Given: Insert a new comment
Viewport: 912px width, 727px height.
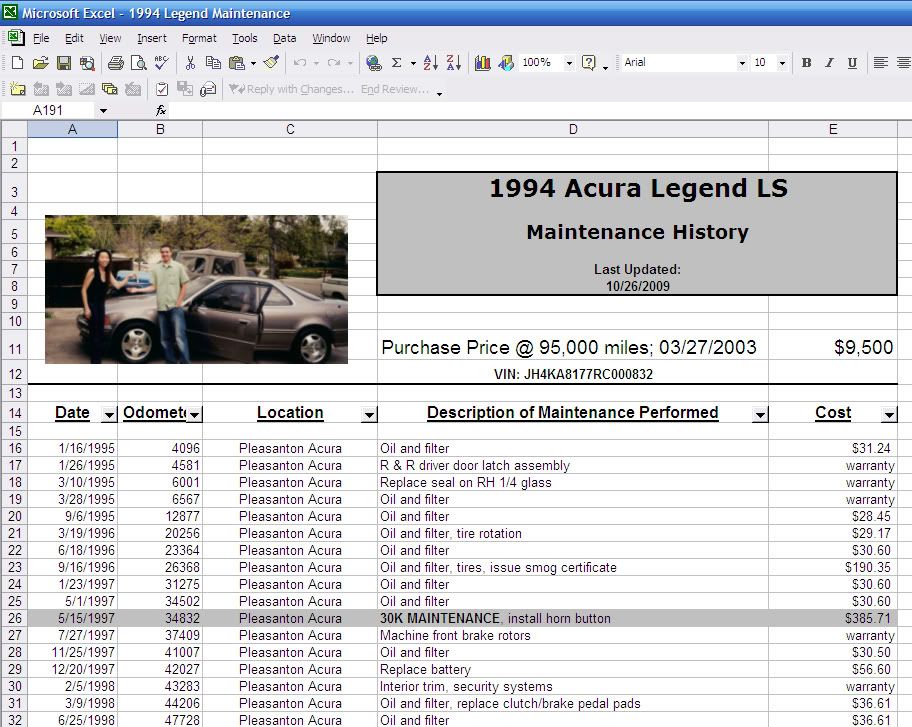Looking at the screenshot, I should pyautogui.click(x=17, y=89).
